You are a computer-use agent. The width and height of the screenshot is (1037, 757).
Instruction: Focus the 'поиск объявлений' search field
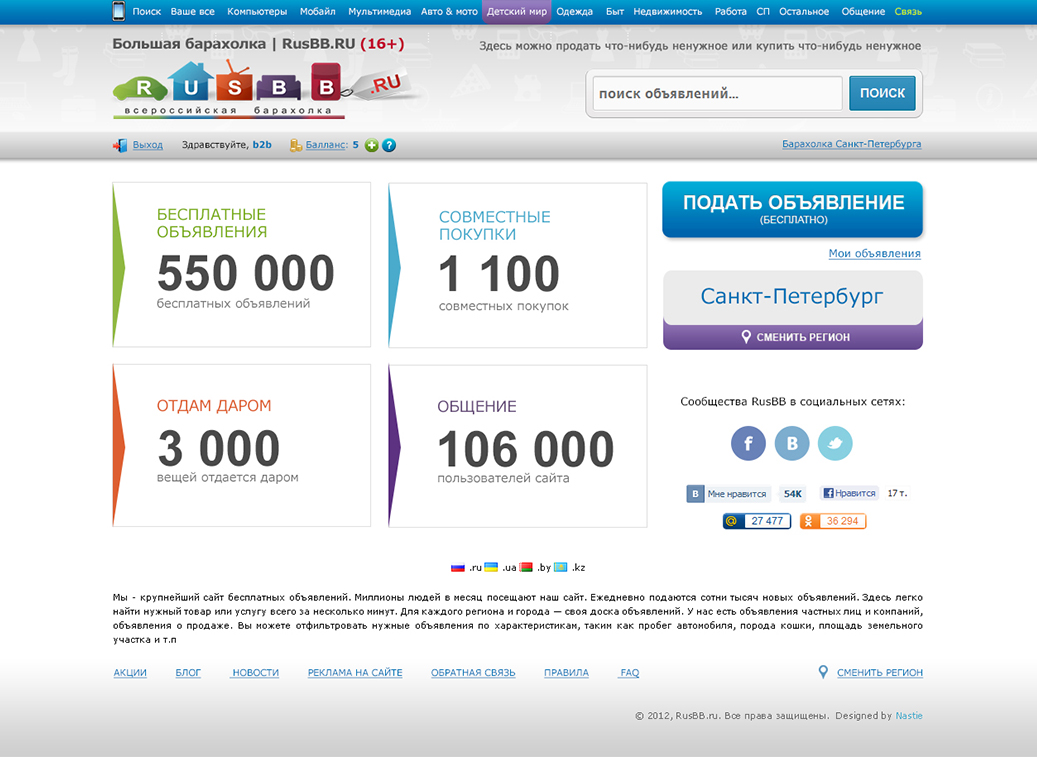[x=718, y=93]
